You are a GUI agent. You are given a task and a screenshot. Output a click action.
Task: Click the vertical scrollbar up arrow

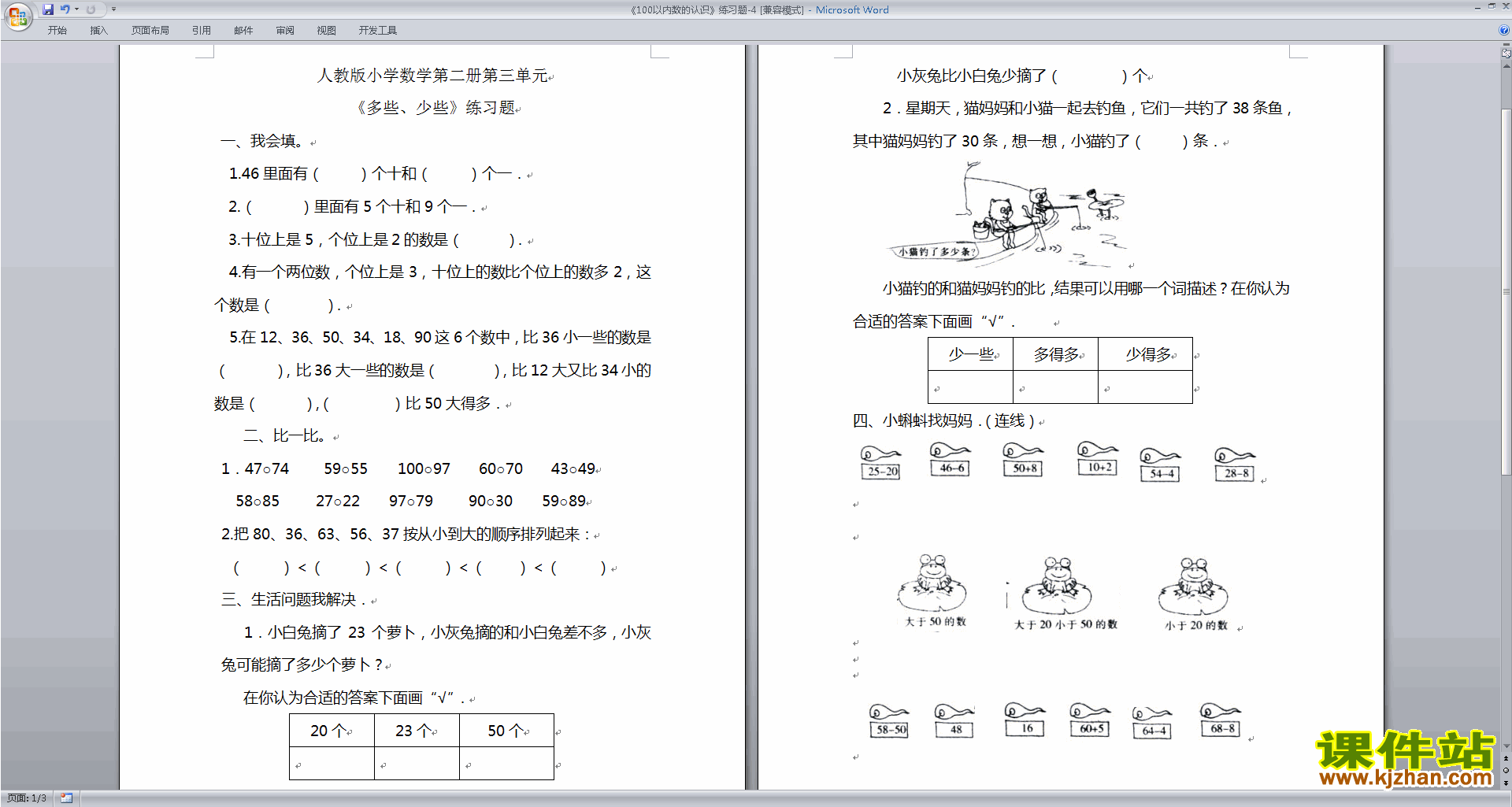1506,66
